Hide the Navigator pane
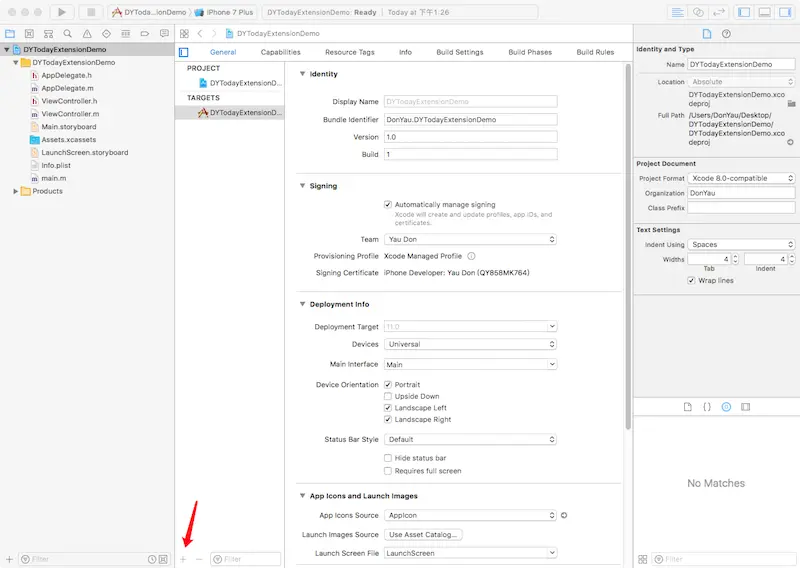The image size is (800, 568). 744,12
